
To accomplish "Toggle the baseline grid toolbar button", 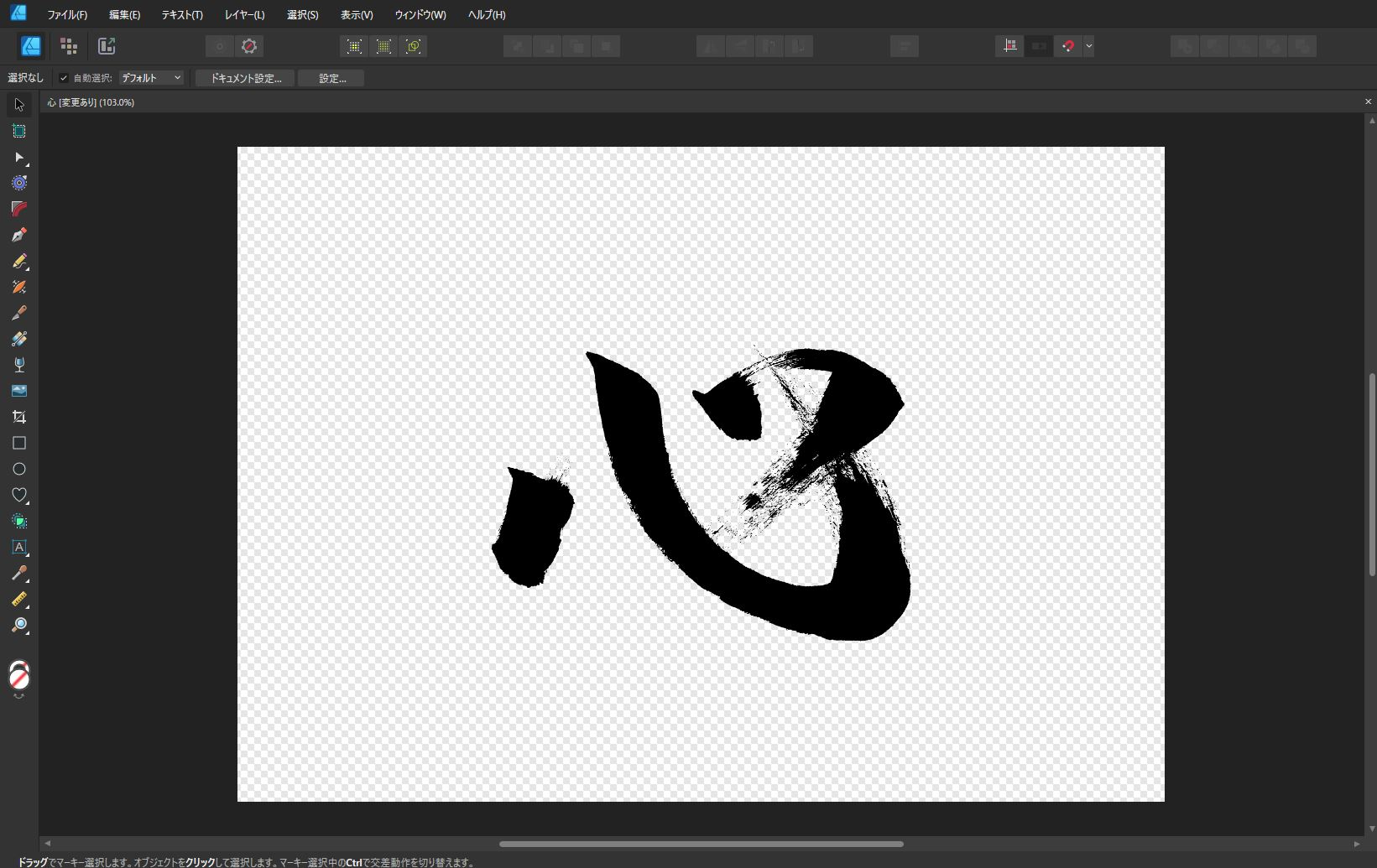I will click(x=1009, y=46).
